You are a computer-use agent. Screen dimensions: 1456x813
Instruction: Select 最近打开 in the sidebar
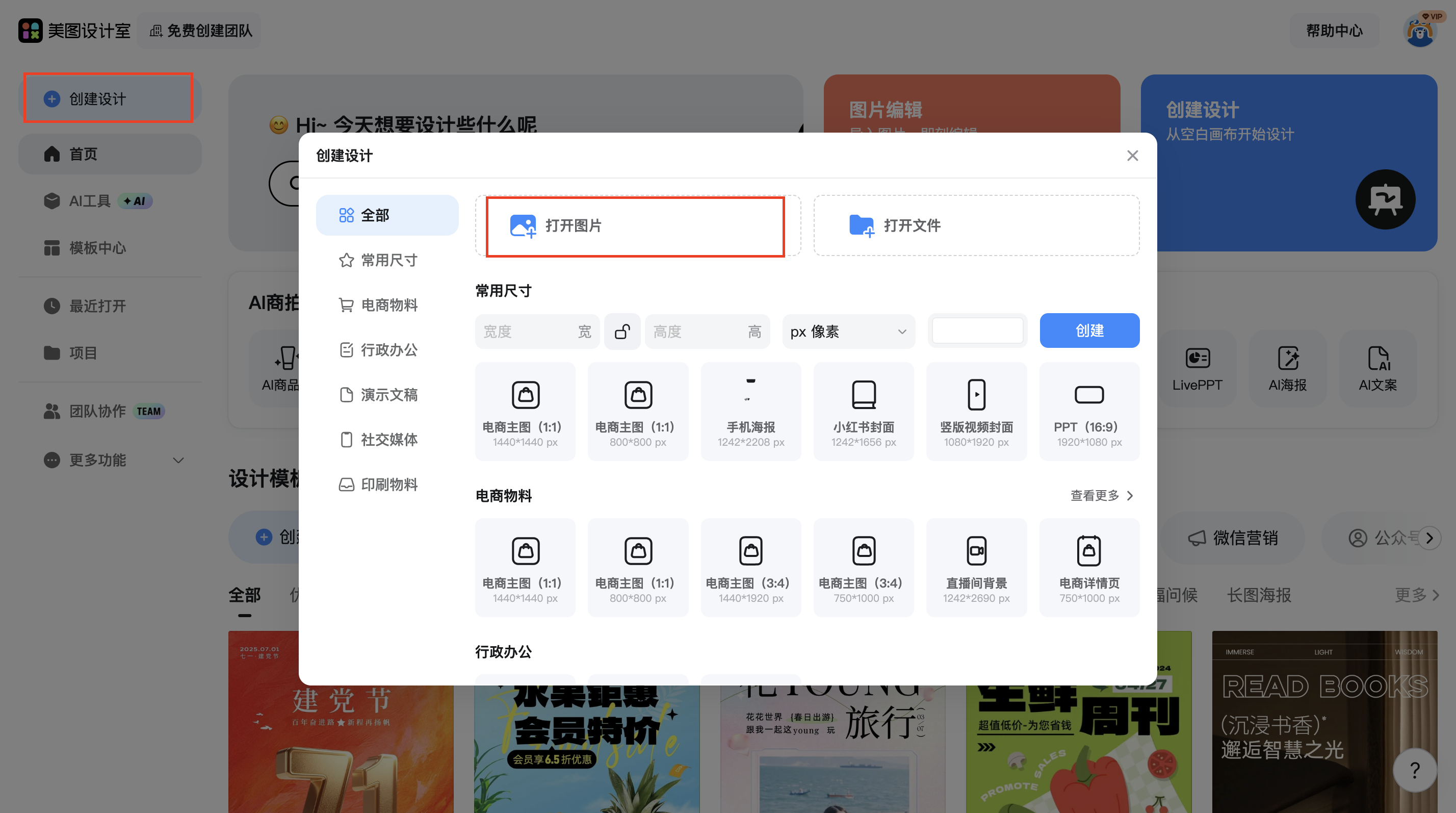(97, 306)
